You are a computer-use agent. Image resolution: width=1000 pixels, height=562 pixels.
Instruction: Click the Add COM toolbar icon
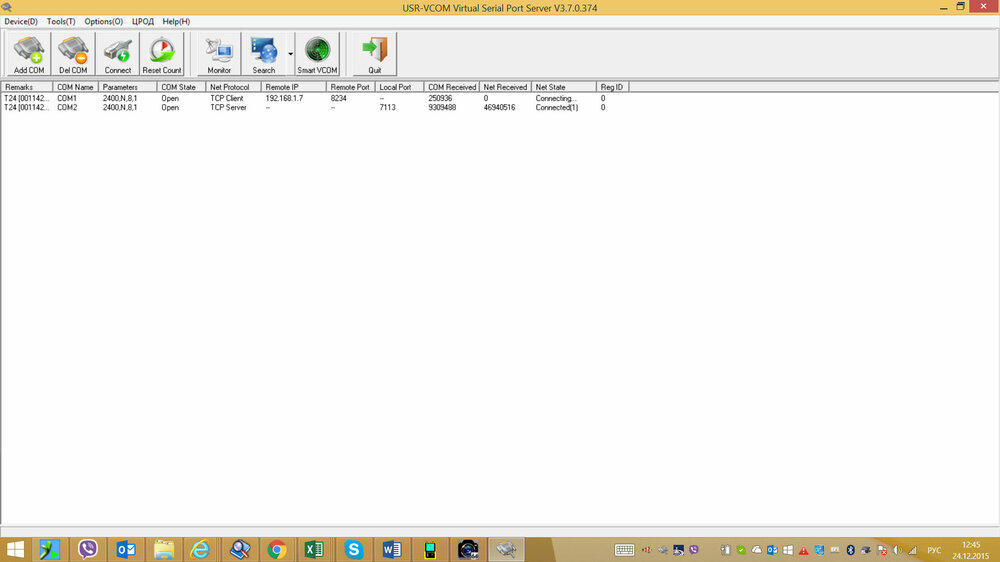point(29,54)
